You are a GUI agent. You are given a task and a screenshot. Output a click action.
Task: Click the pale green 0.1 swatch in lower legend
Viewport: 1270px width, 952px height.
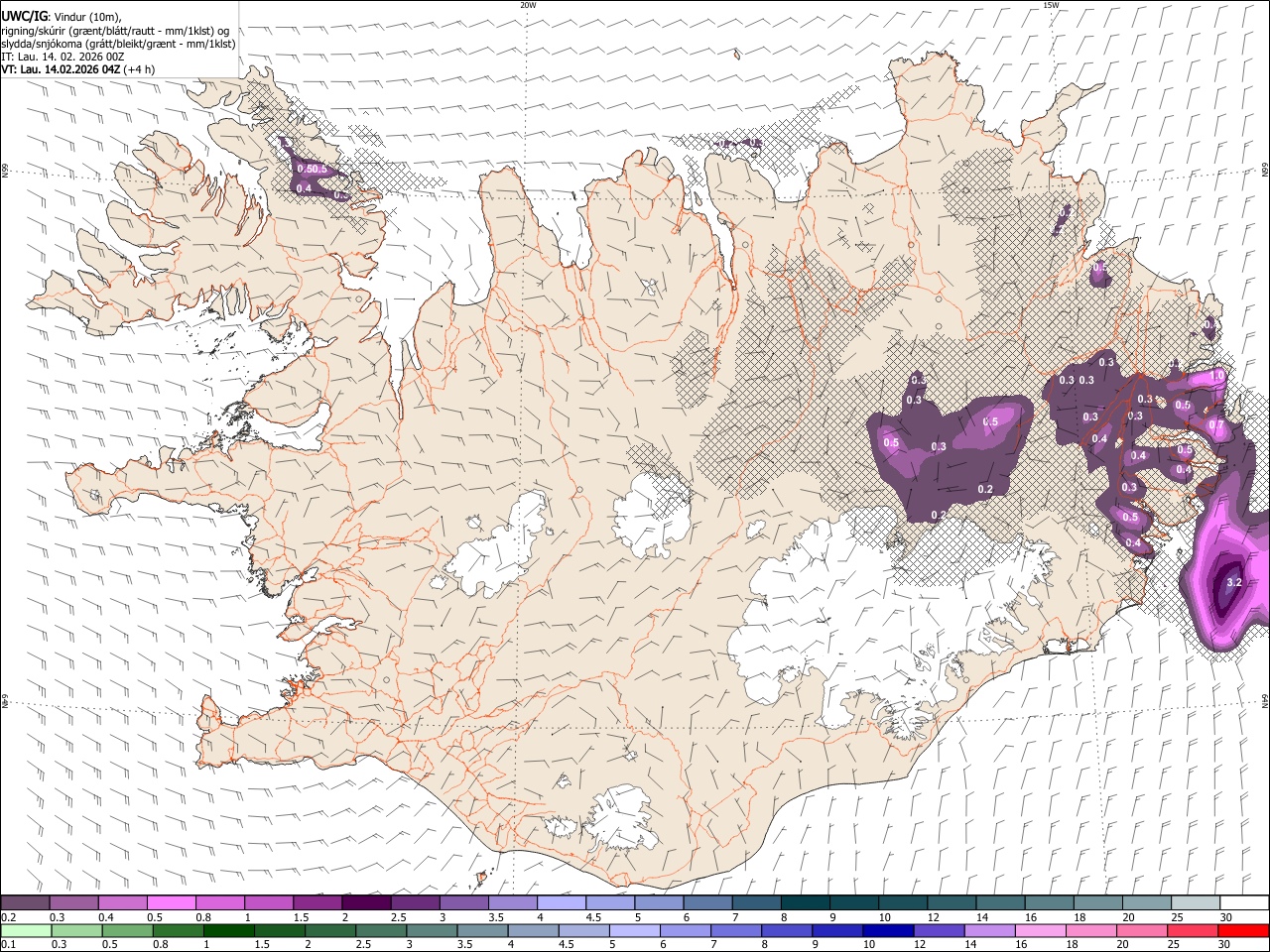pos(26,930)
